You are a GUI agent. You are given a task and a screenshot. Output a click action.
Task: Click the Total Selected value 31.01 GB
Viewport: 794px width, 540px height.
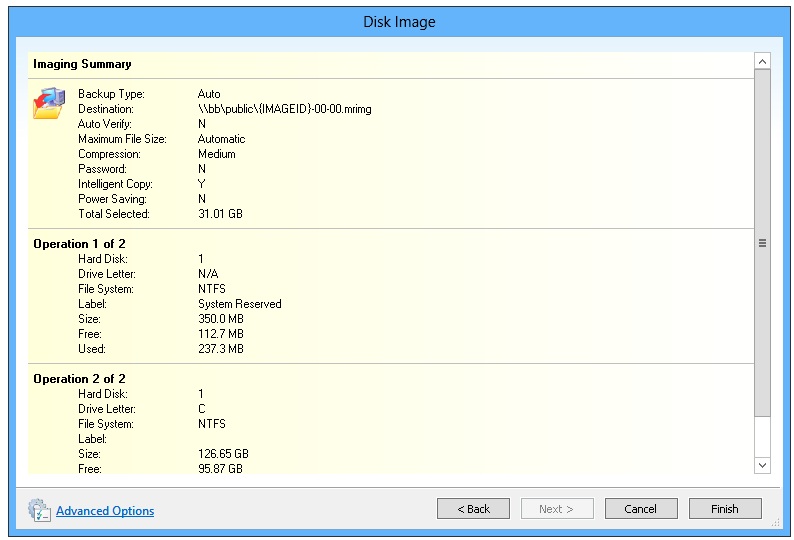[220, 214]
